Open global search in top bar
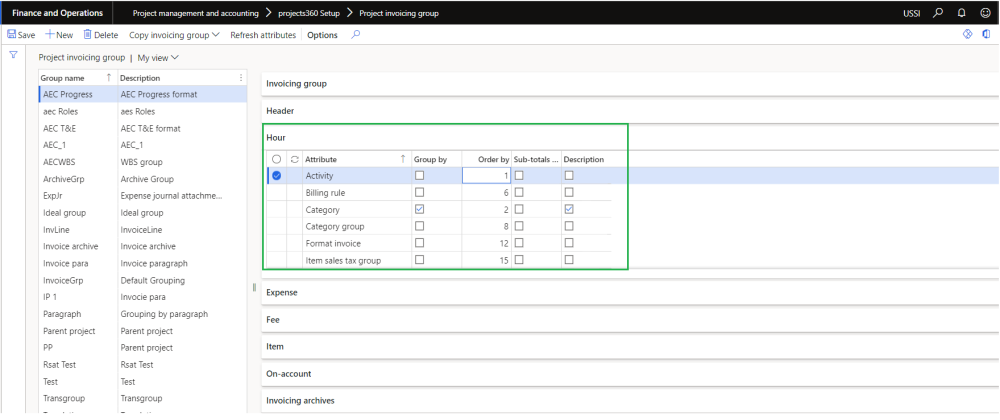The image size is (1000, 420). coord(937,13)
